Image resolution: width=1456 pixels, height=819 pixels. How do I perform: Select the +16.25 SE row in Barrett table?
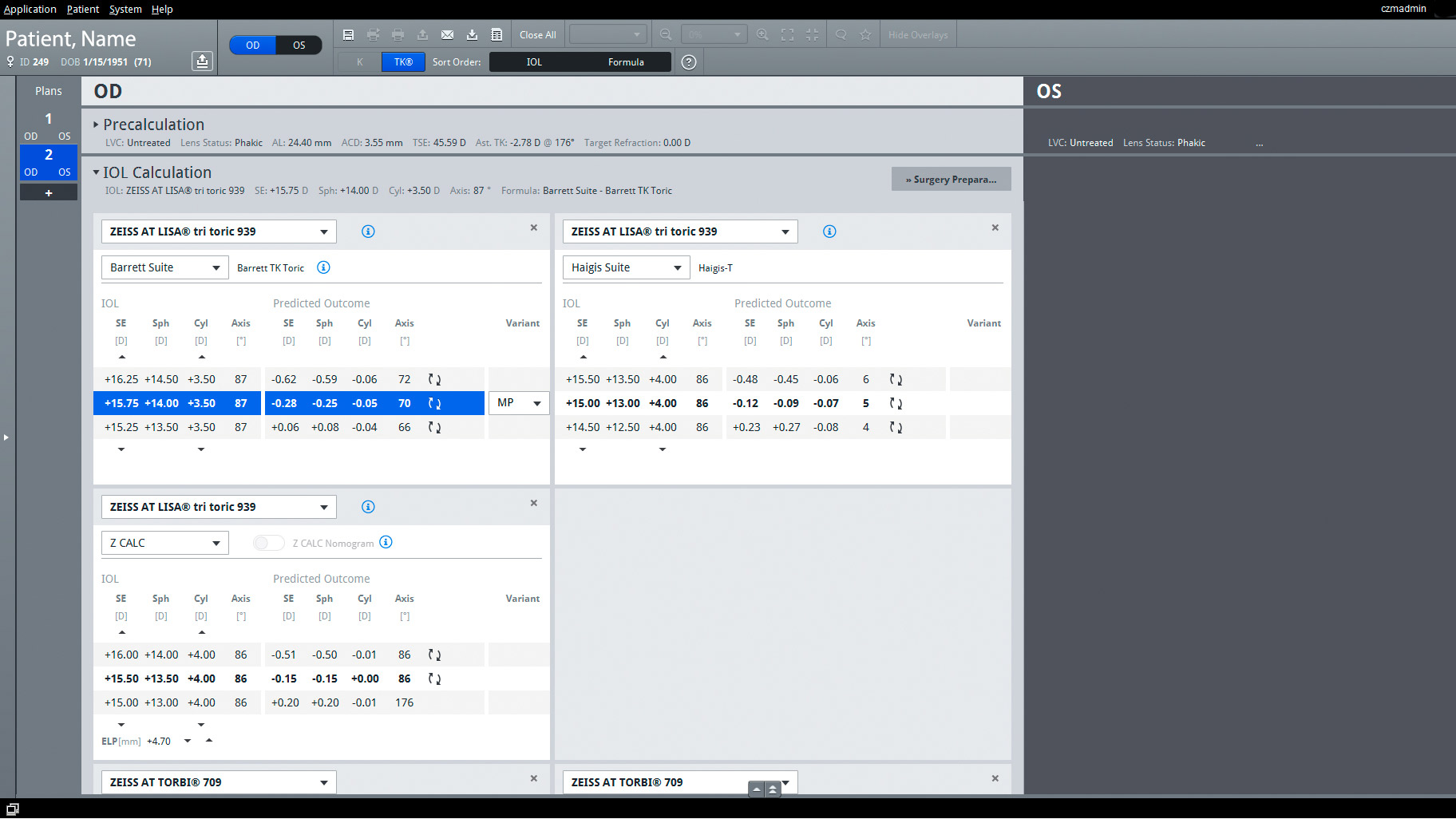point(177,379)
